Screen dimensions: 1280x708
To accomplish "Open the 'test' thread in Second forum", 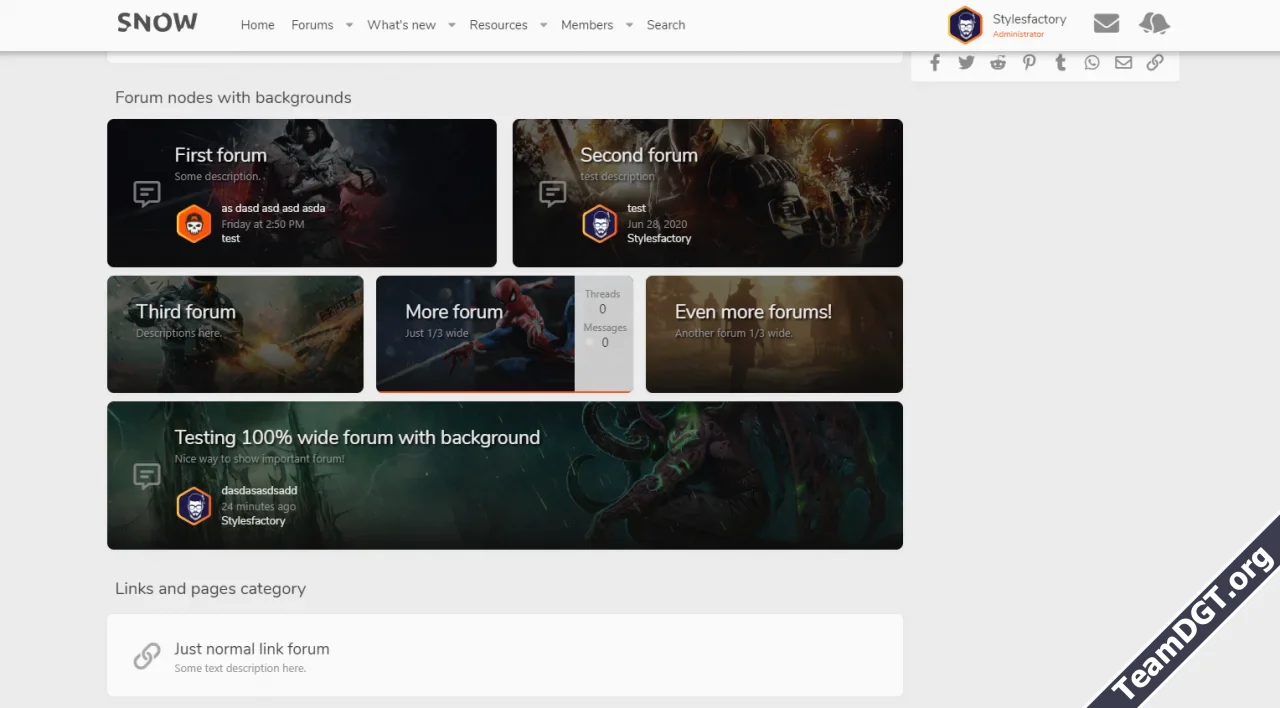I will pos(637,208).
